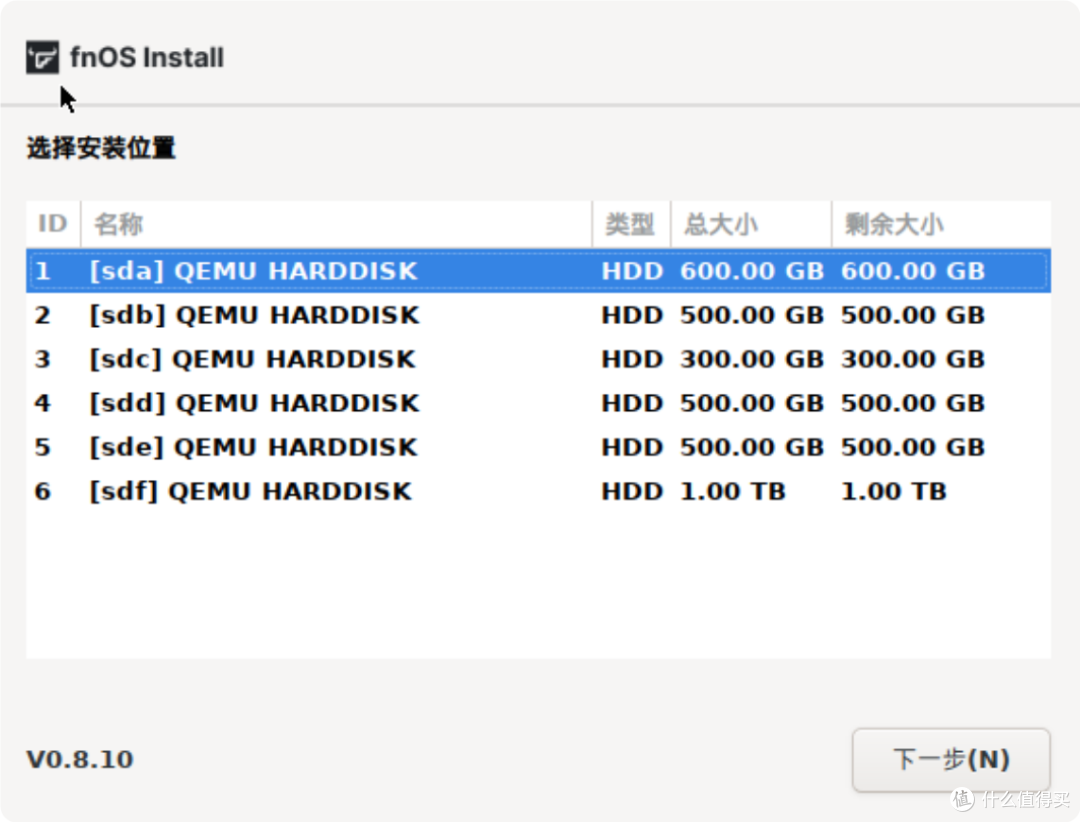Click the 剩余大小 column header
Viewport: 1080px width, 822px height.
pyautogui.click(x=893, y=224)
